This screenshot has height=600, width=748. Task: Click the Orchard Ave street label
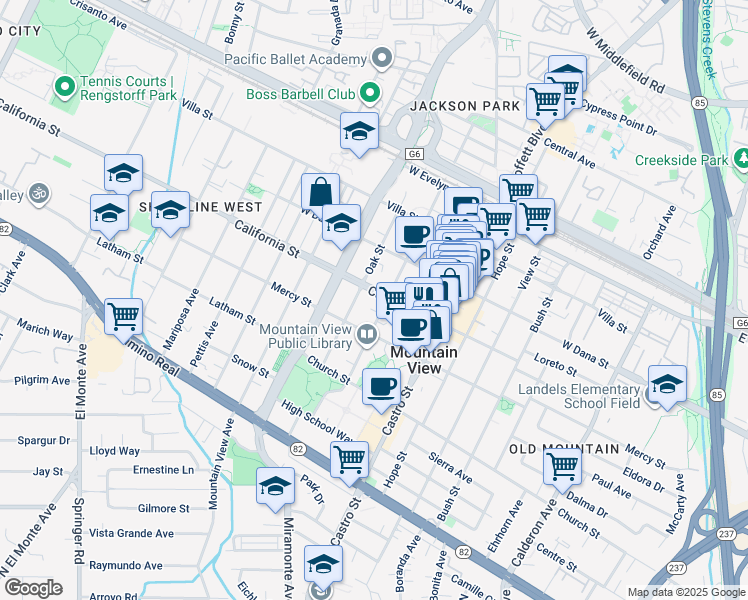[660, 233]
